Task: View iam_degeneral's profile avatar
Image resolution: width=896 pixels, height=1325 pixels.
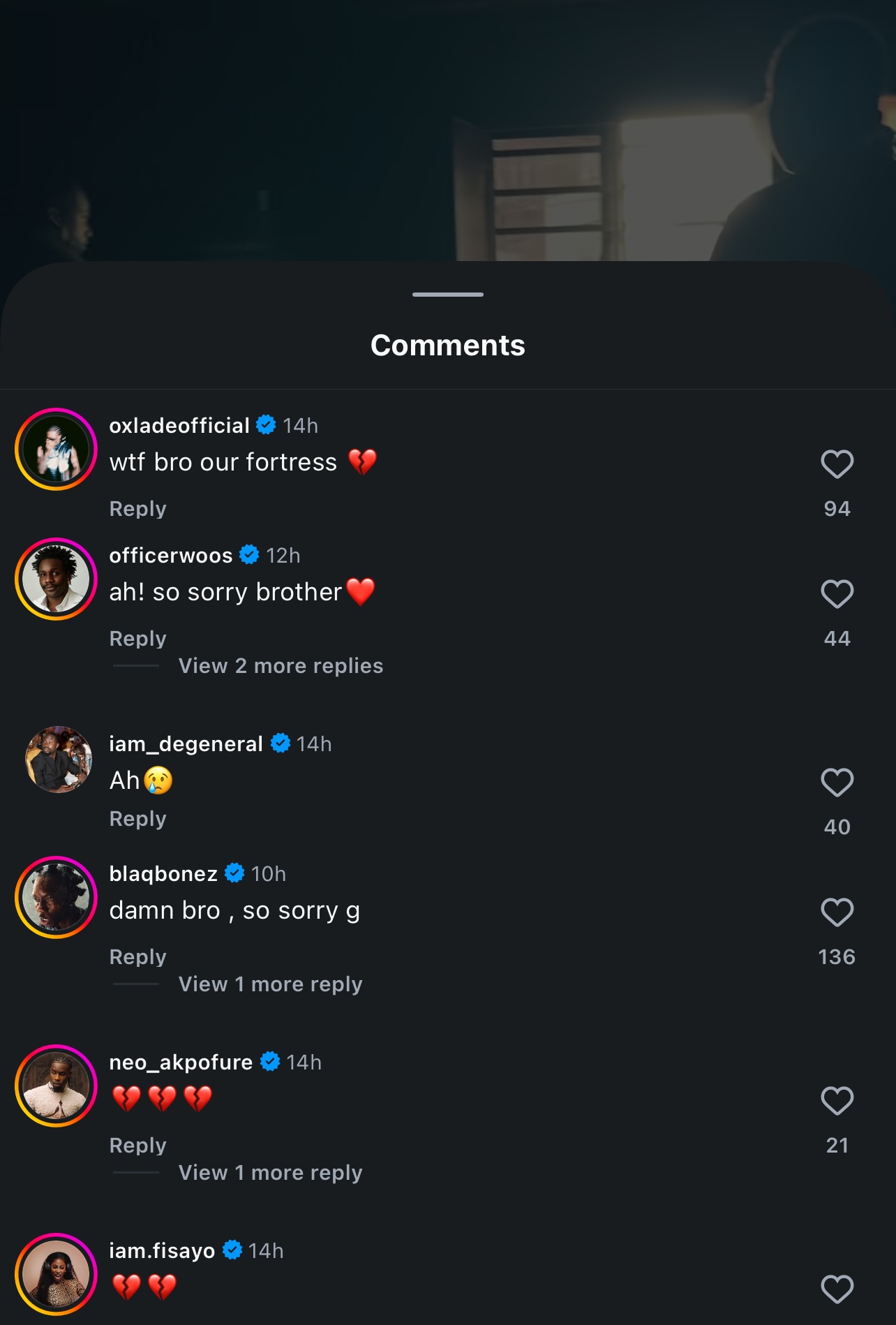Action: pos(59,760)
